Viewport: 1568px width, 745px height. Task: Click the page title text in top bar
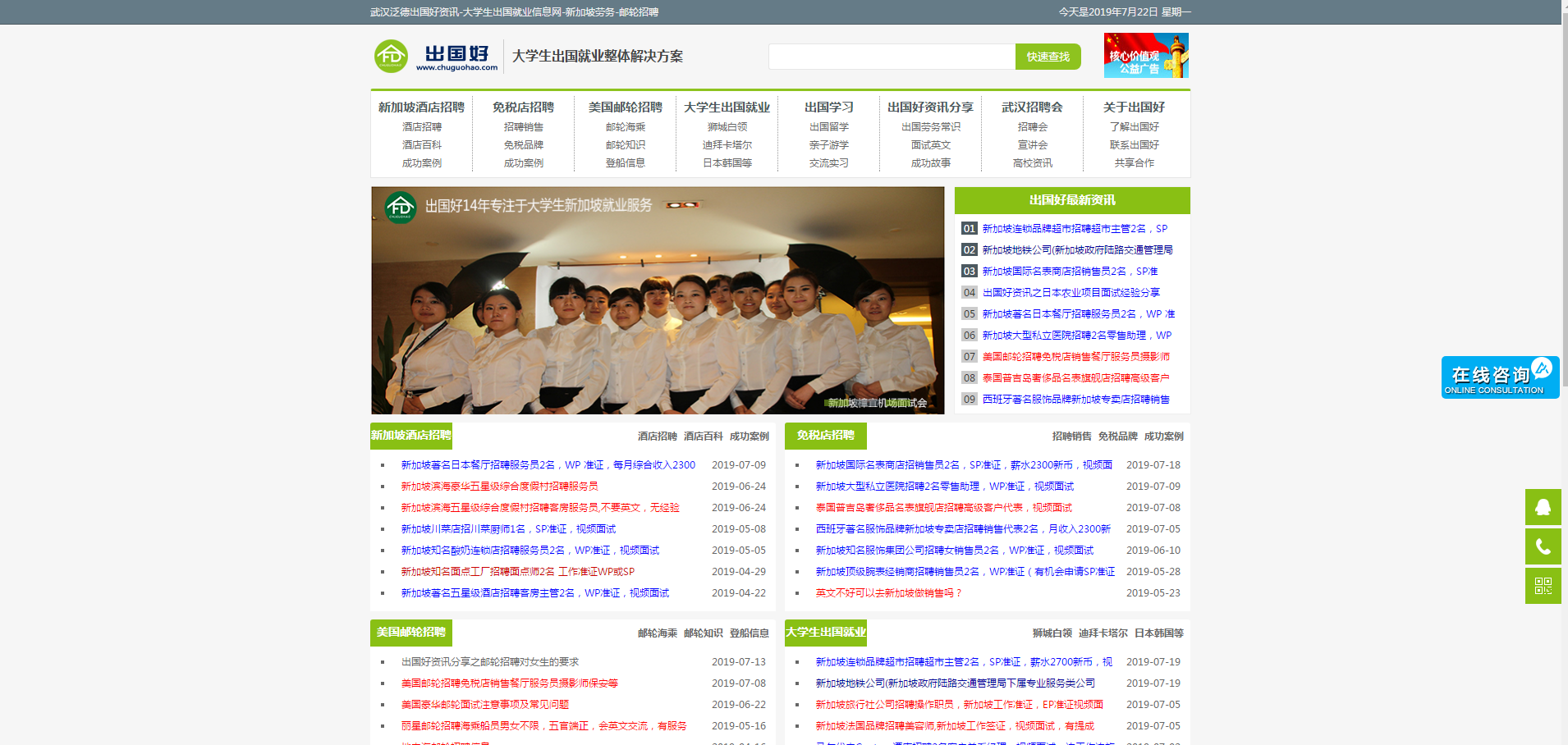click(514, 12)
